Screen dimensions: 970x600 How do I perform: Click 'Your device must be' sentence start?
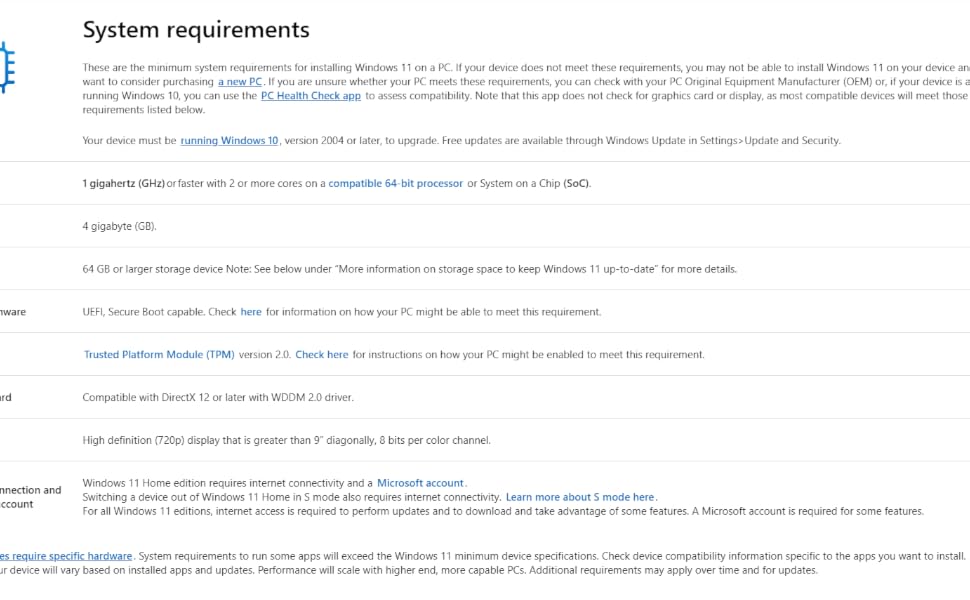(129, 140)
